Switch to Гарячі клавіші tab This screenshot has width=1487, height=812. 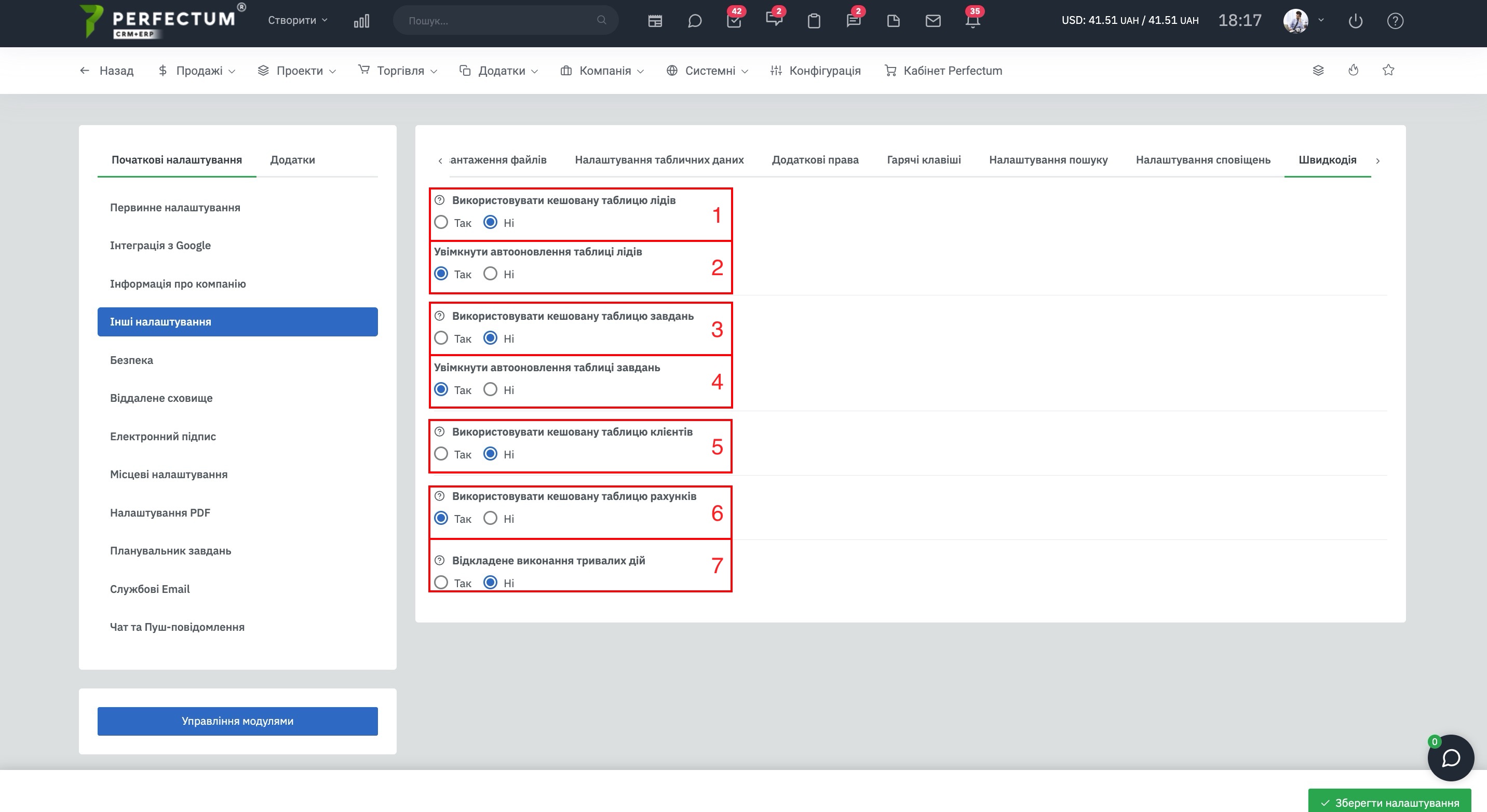[x=924, y=160]
